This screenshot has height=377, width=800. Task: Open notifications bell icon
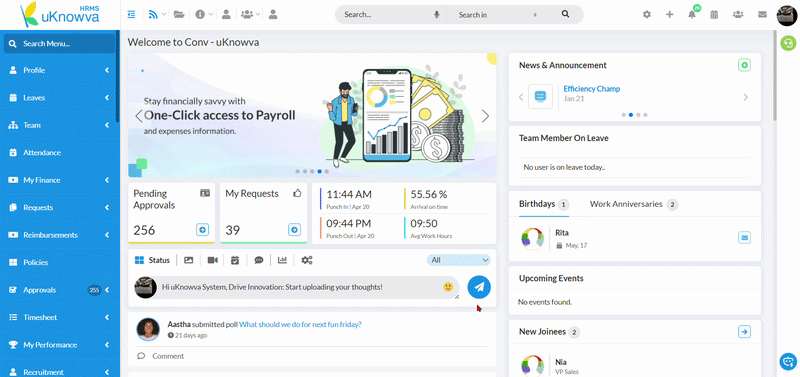coord(692,14)
